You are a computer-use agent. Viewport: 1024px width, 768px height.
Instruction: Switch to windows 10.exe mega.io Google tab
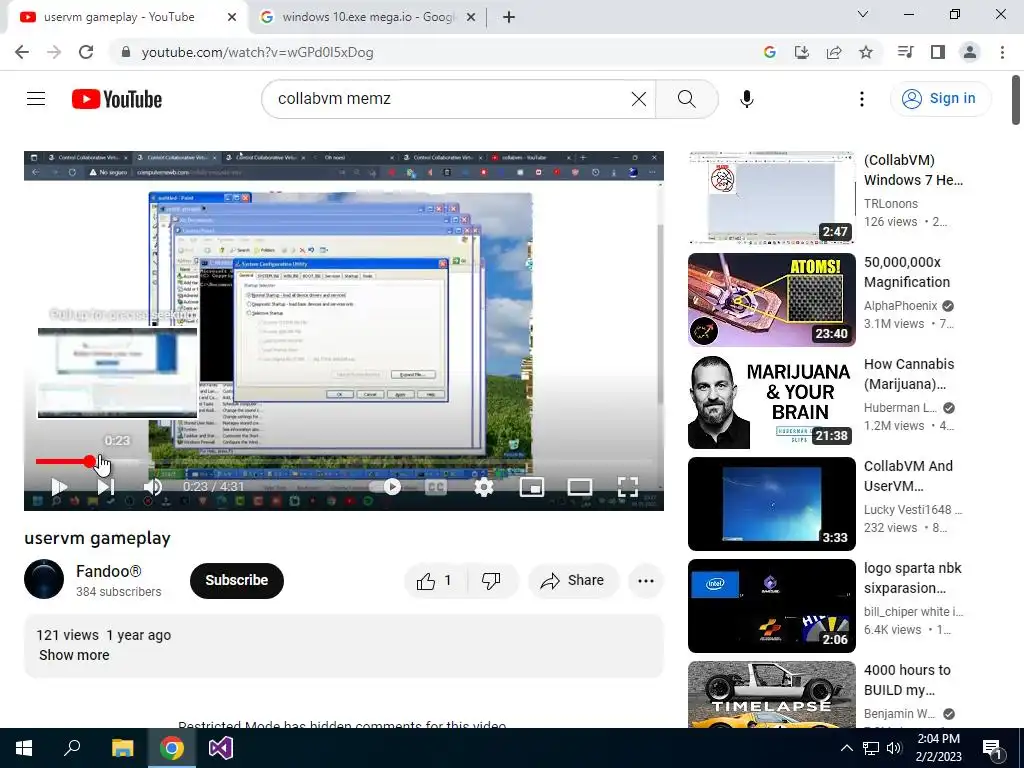[366, 17]
